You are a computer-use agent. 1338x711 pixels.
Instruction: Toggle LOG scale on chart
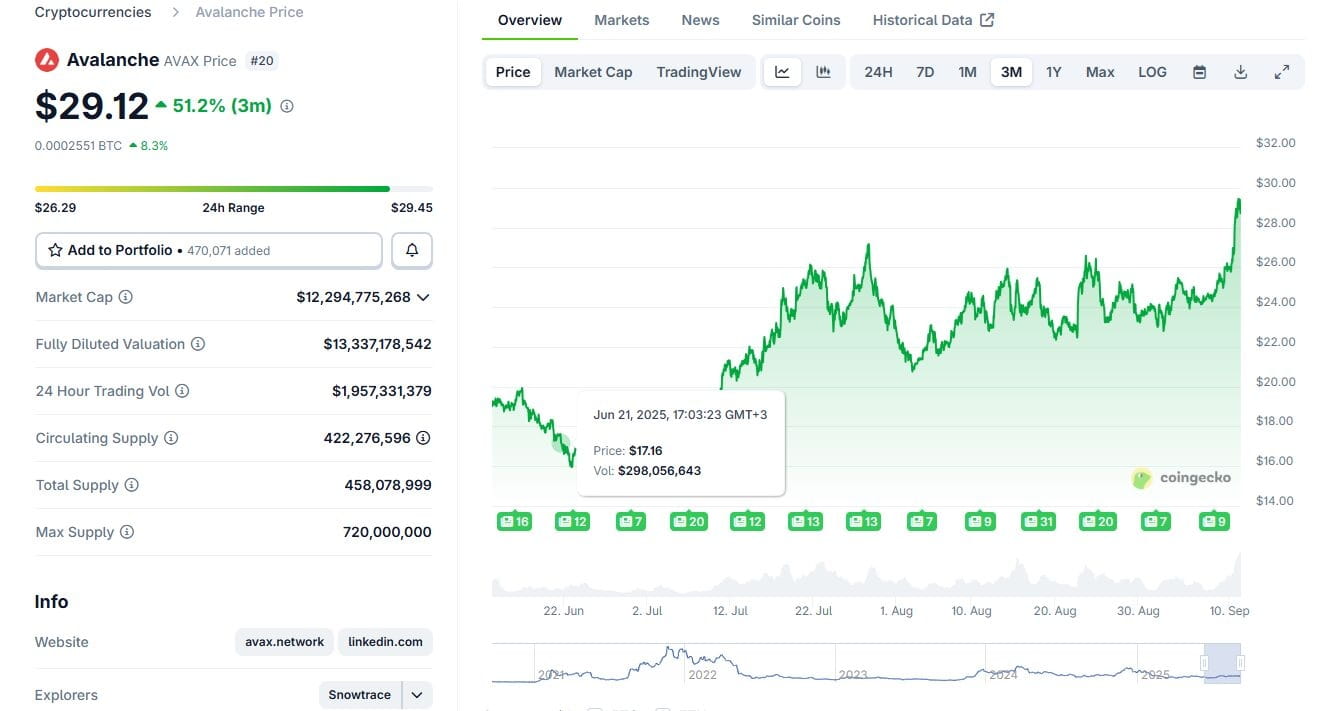coord(1152,72)
